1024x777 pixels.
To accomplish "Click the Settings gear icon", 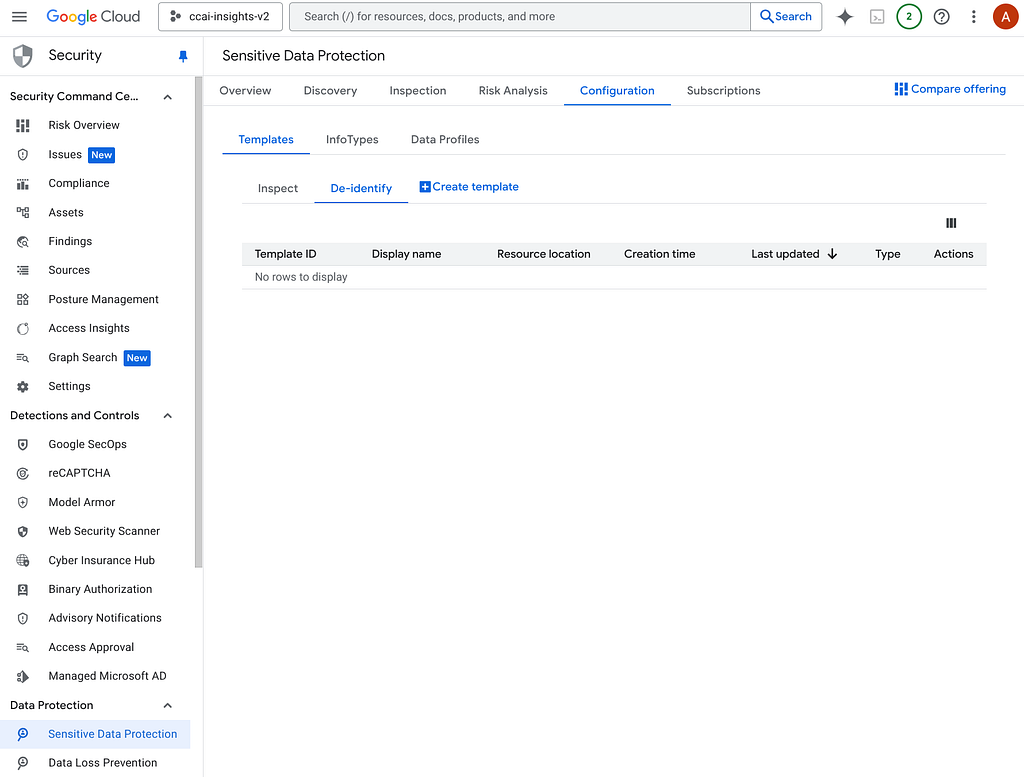I will point(23,387).
